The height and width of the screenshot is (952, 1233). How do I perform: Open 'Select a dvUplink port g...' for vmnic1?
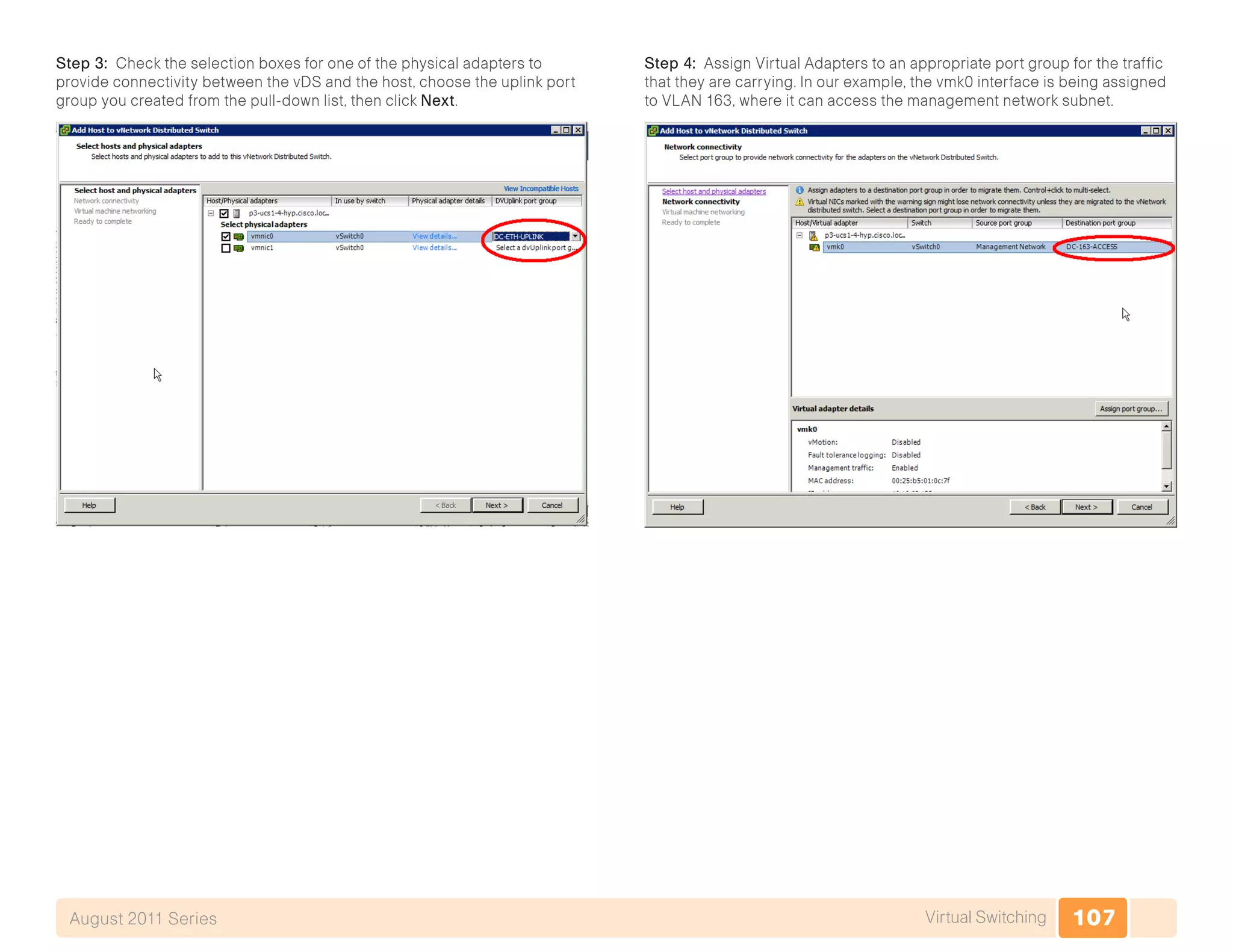[x=536, y=248]
